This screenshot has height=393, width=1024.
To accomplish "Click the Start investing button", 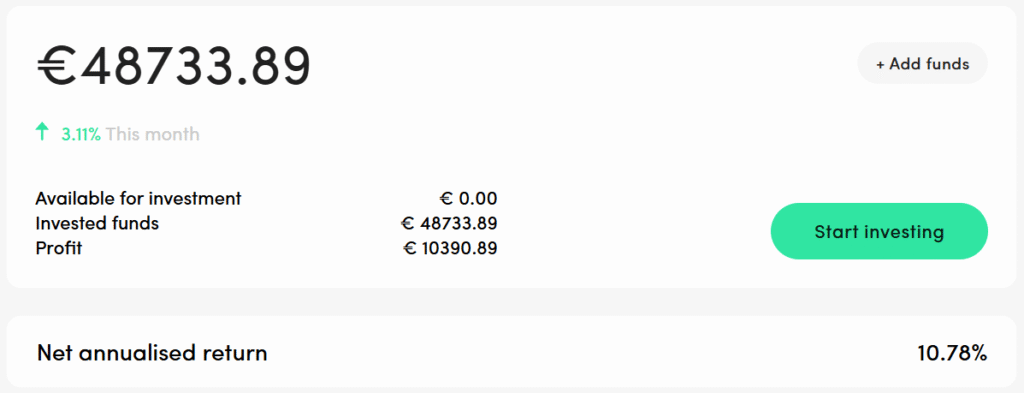I will click(879, 232).
